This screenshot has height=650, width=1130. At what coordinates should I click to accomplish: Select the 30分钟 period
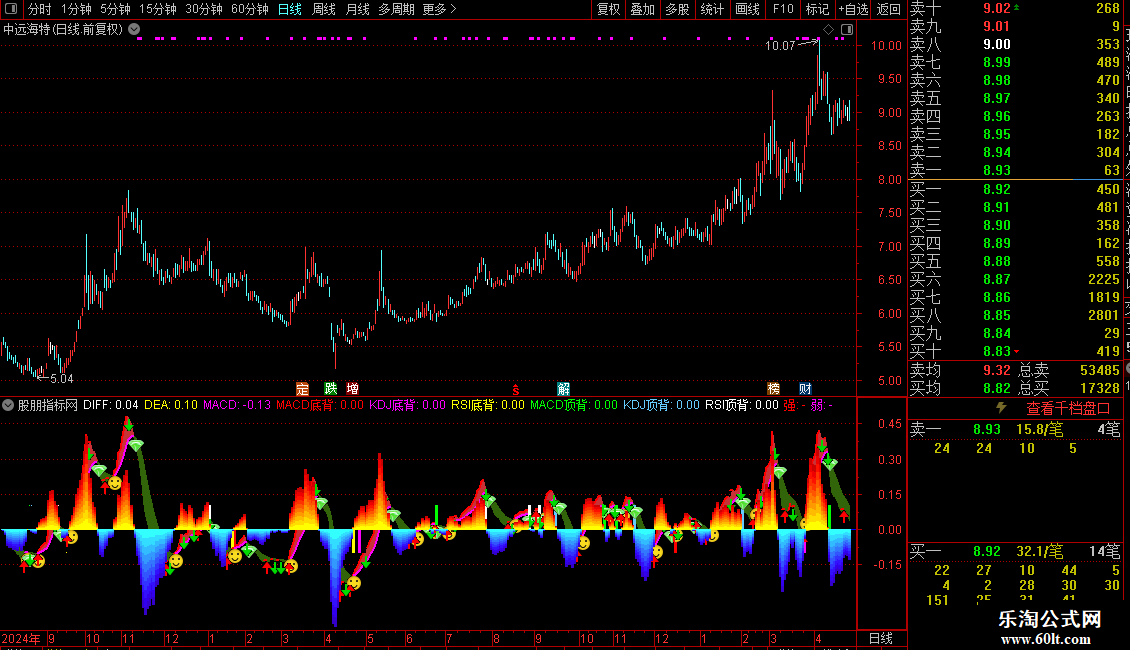click(204, 9)
